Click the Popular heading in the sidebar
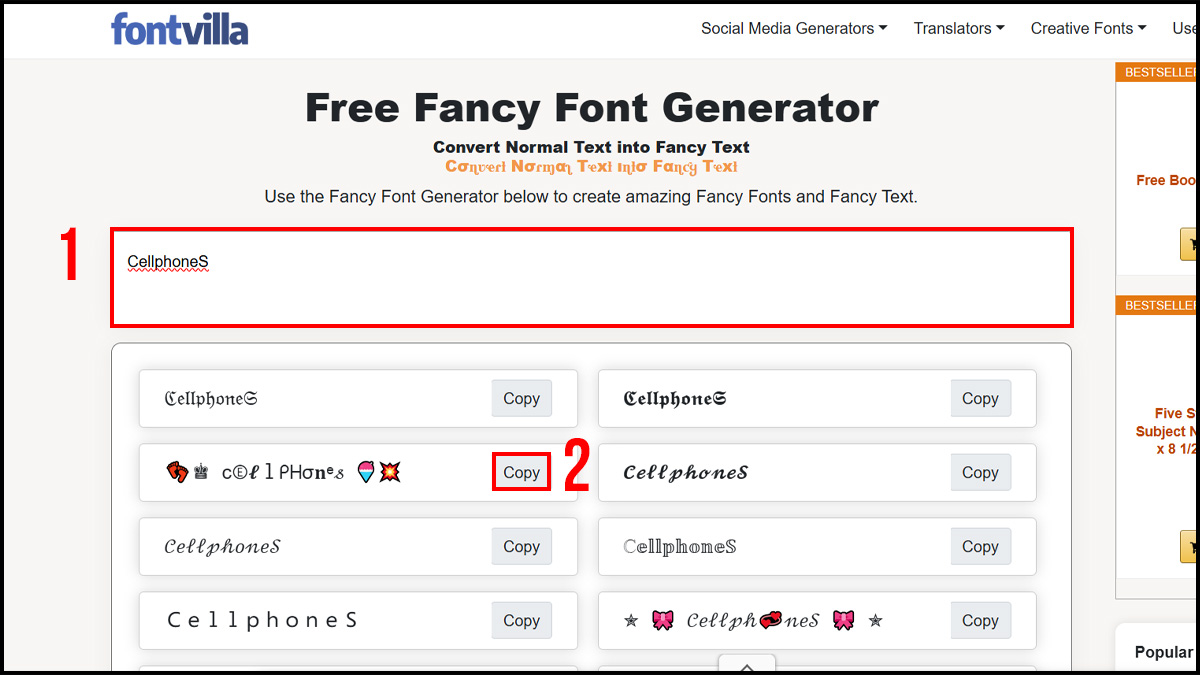 click(1164, 652)
